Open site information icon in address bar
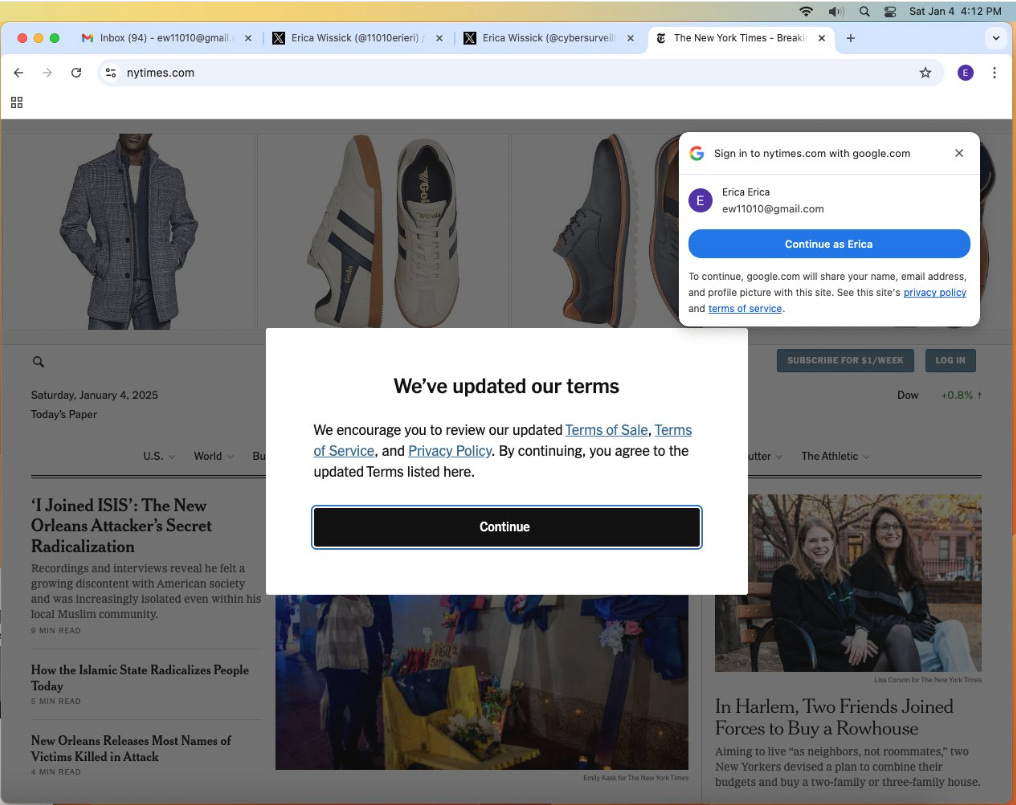 (111, 73)
